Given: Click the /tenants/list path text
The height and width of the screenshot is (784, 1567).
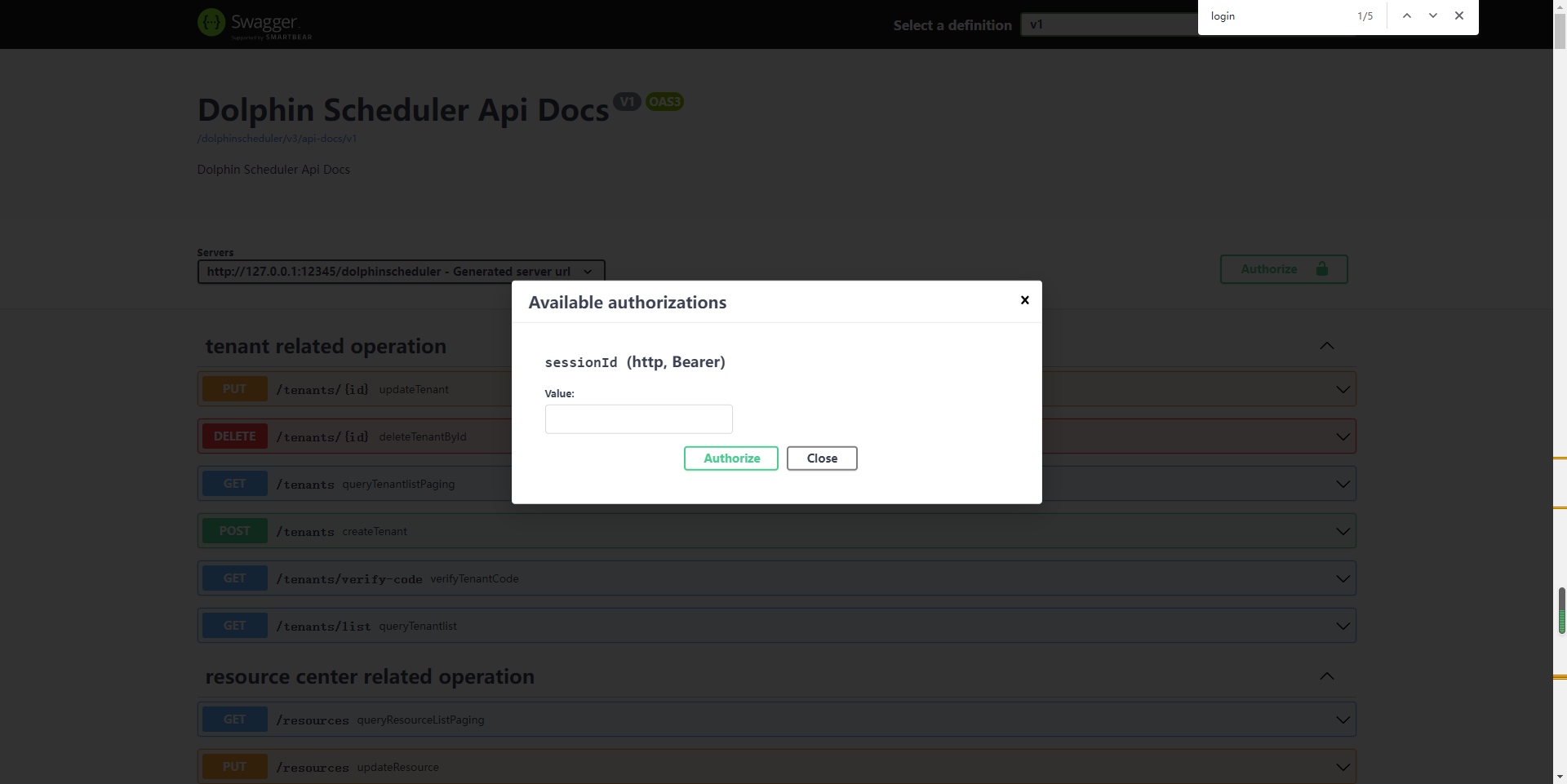Looking at the screenshot, I should click(323, 627).
